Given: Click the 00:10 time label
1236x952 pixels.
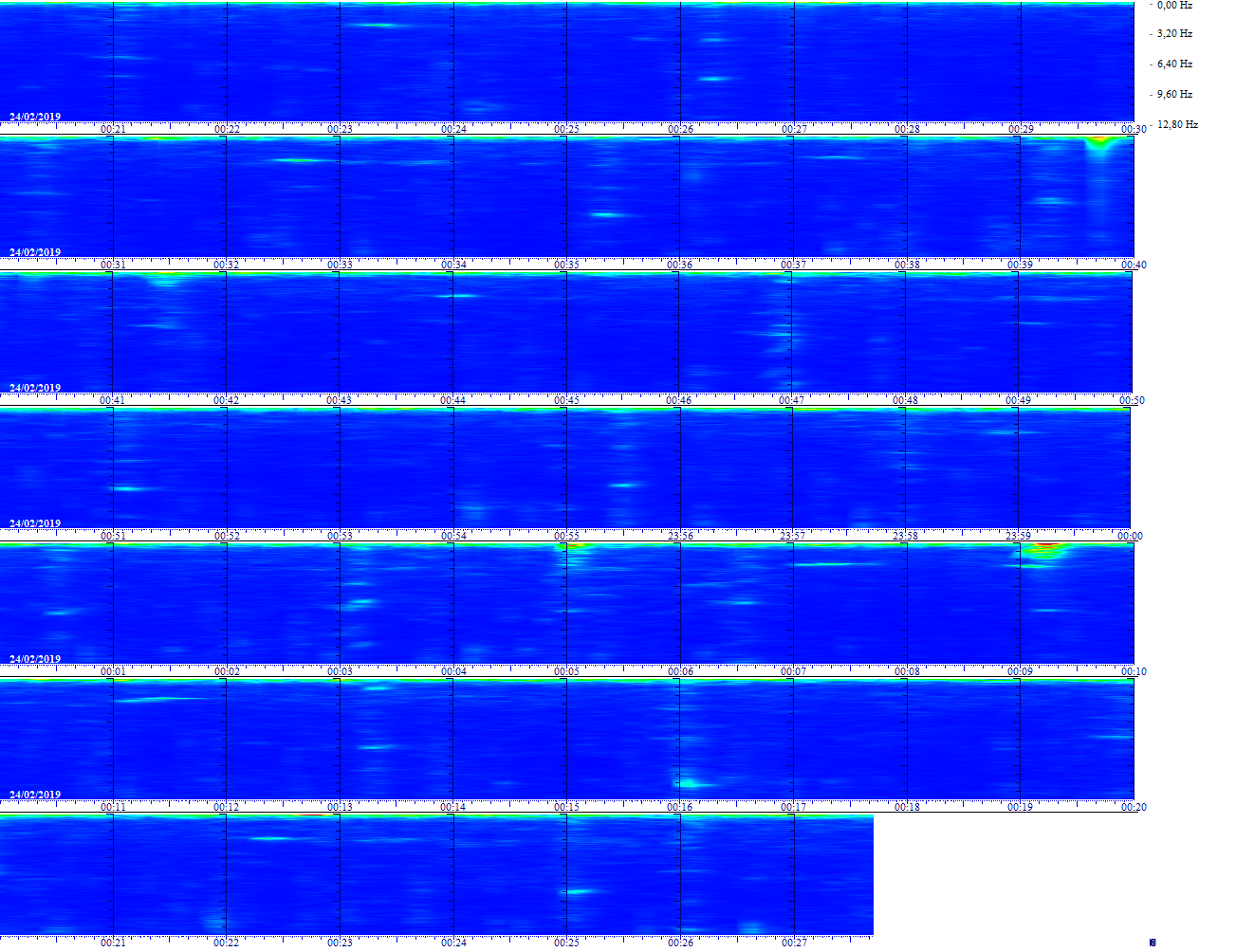Looking at the screenshot, I should (1134, 671).
